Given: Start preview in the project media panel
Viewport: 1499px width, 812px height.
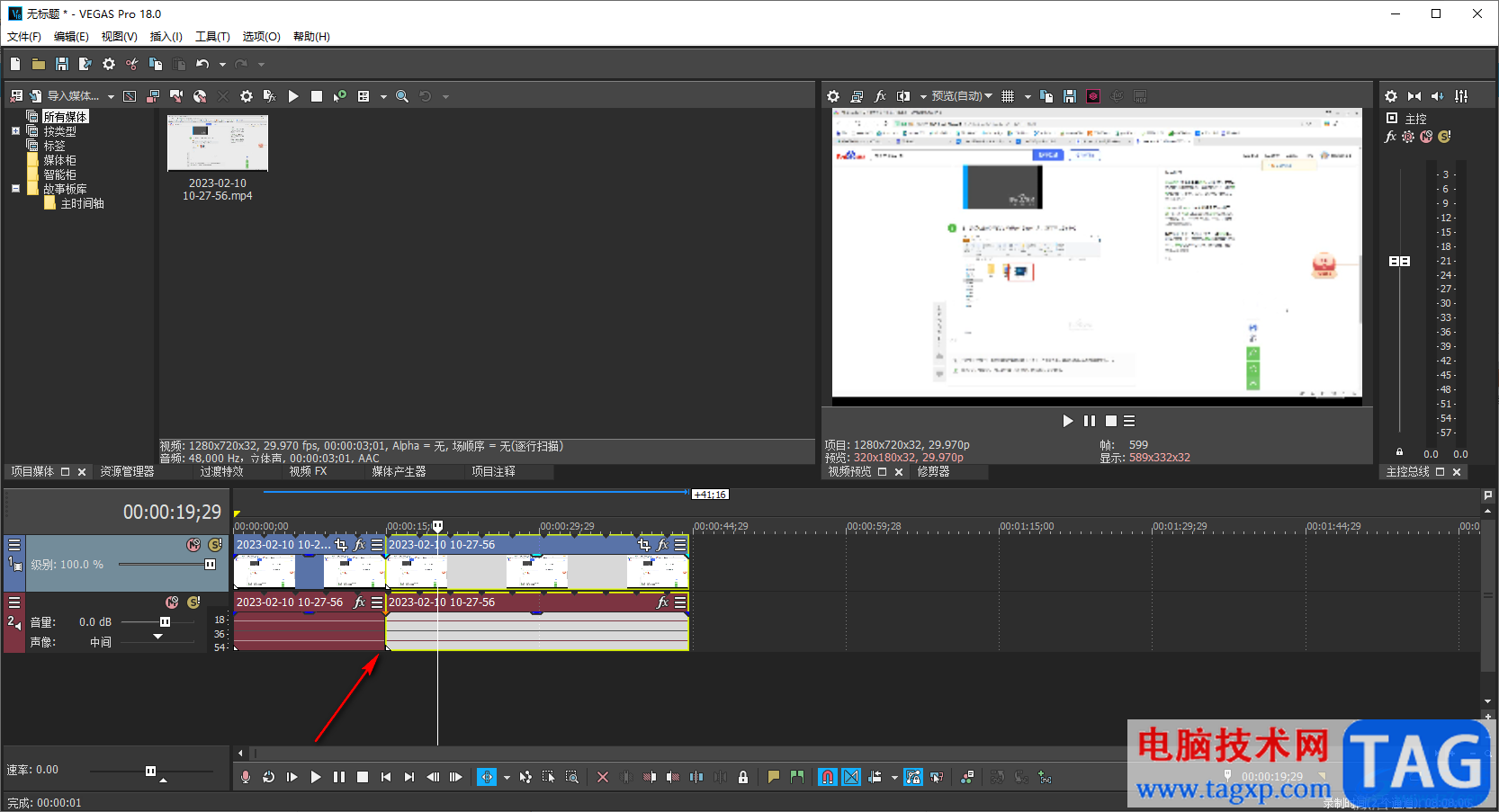Looking at the screenshot, I should click(293, 96).
